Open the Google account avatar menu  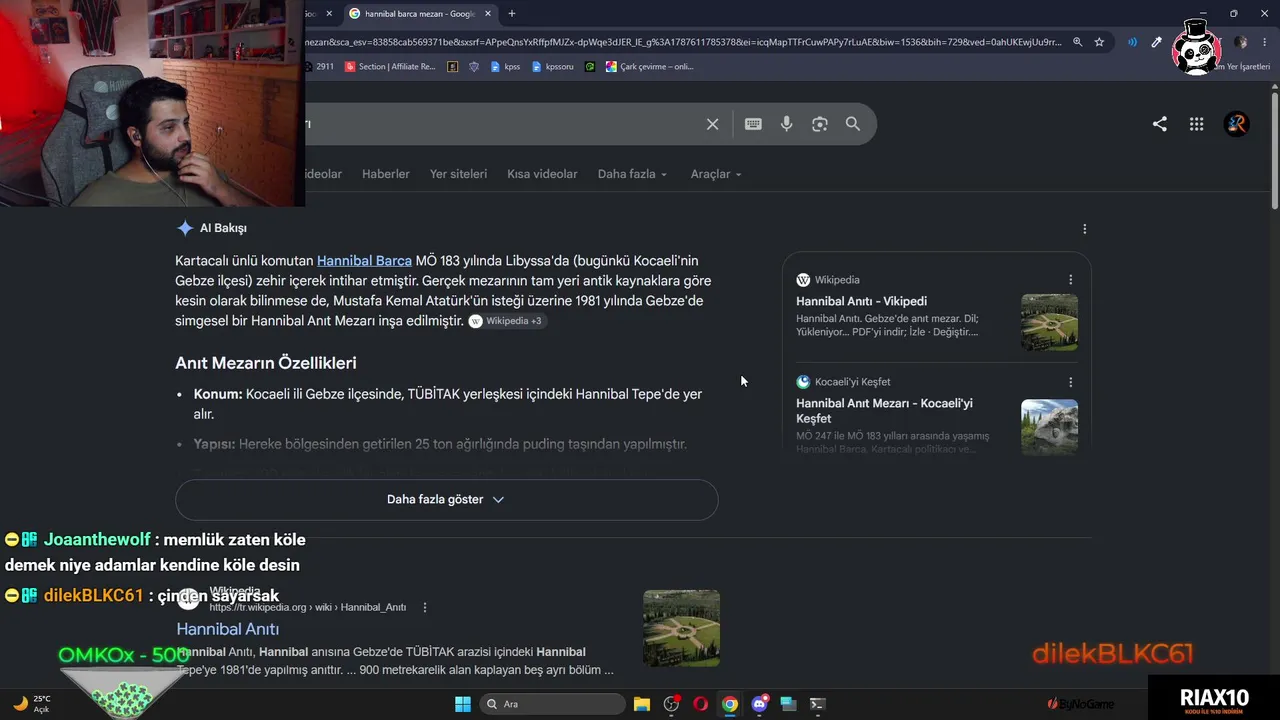click(x=1237, y=124)
